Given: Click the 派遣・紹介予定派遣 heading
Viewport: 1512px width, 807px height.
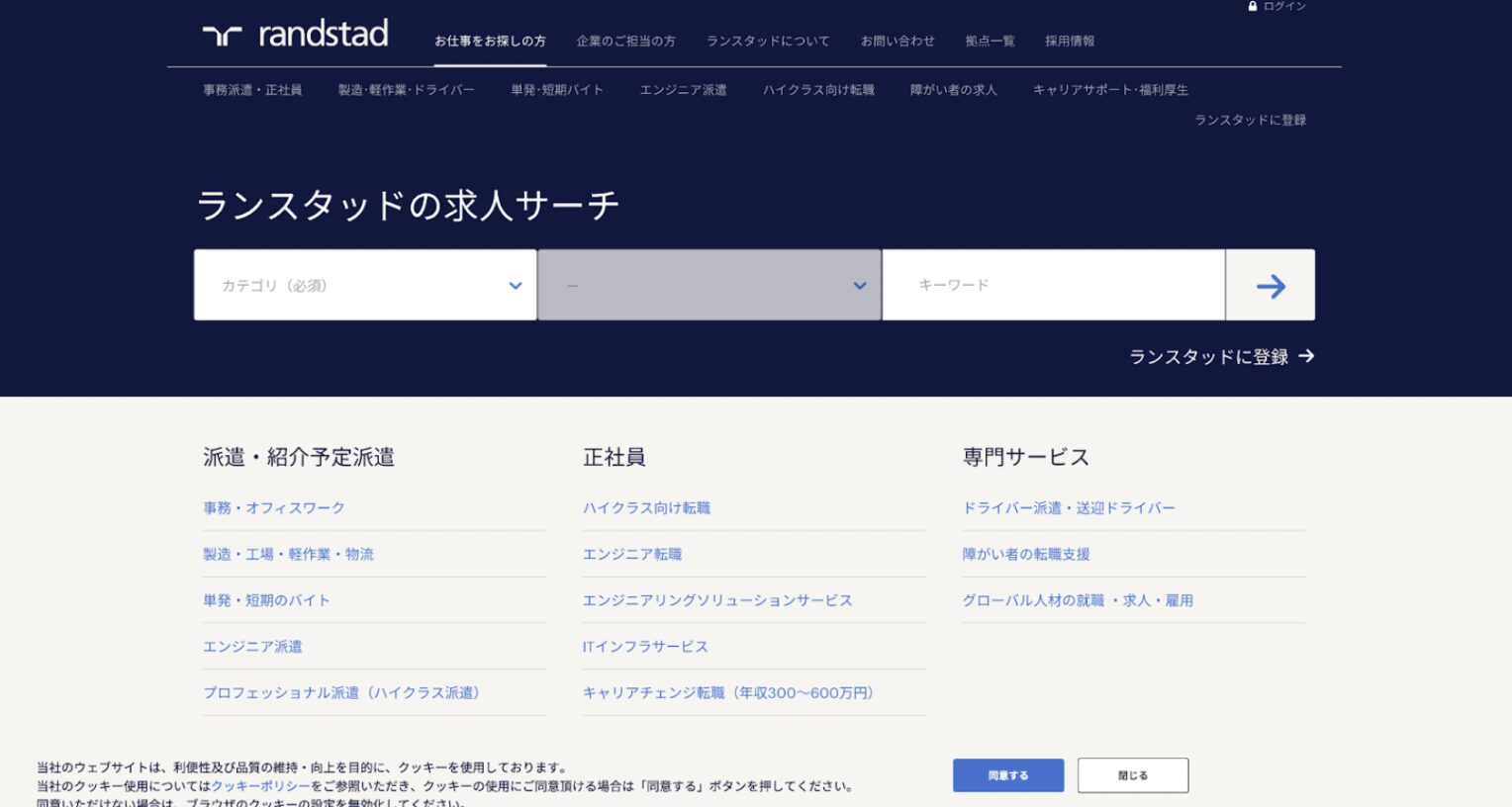Looking at the screenshot, I should point(299,457).
